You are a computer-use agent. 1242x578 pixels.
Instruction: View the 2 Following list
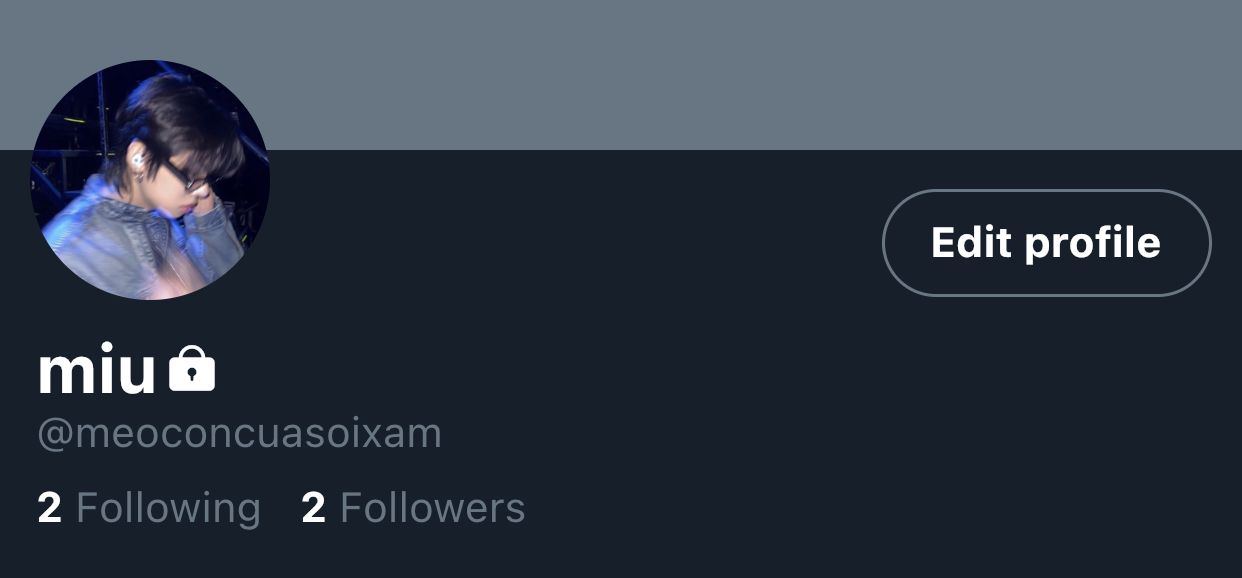click(x=149, y=508)
